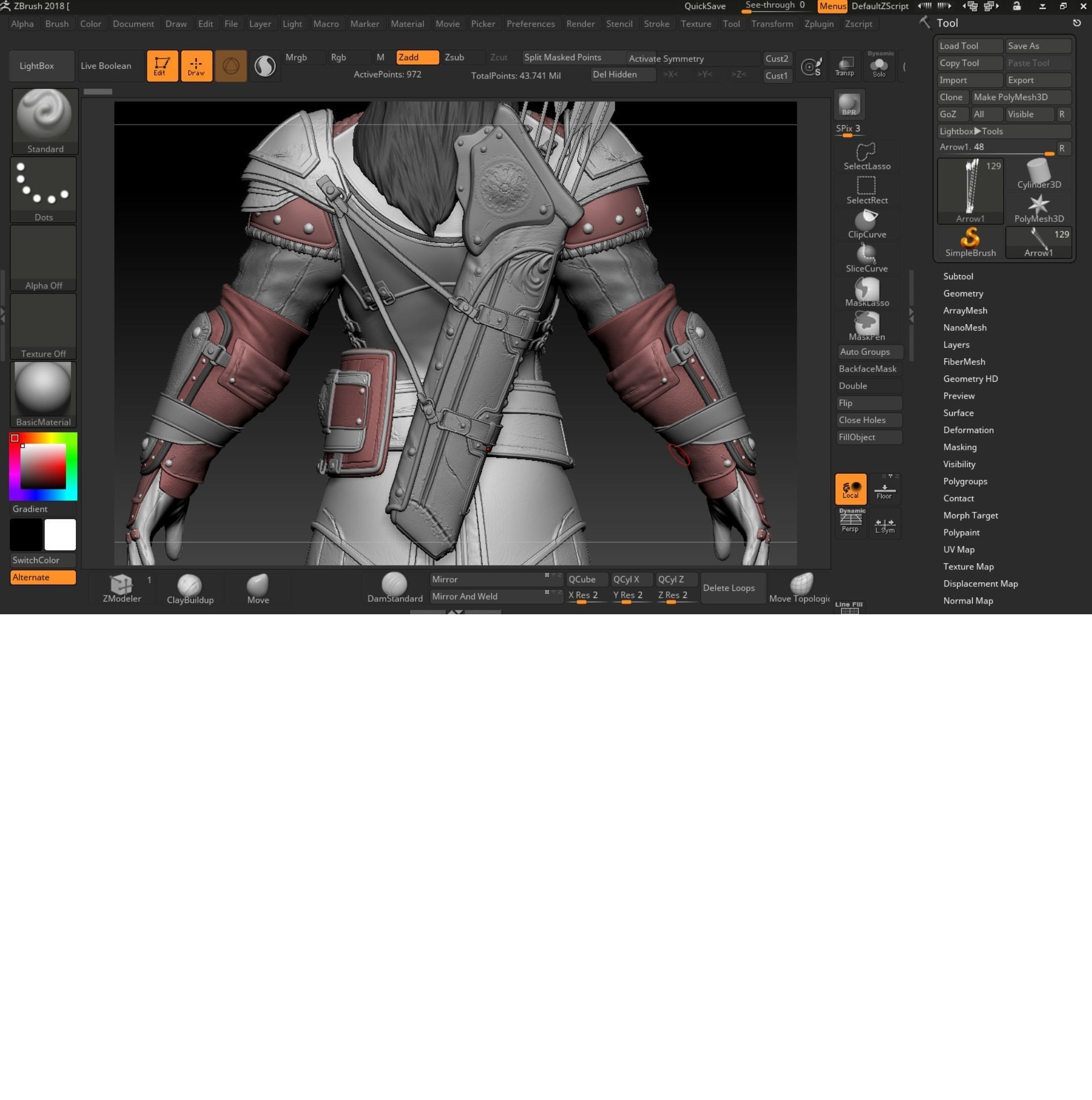Open the Standard brush thumbnail
The width and height of the screenshot is (1092, 1100).
[44, 117]
